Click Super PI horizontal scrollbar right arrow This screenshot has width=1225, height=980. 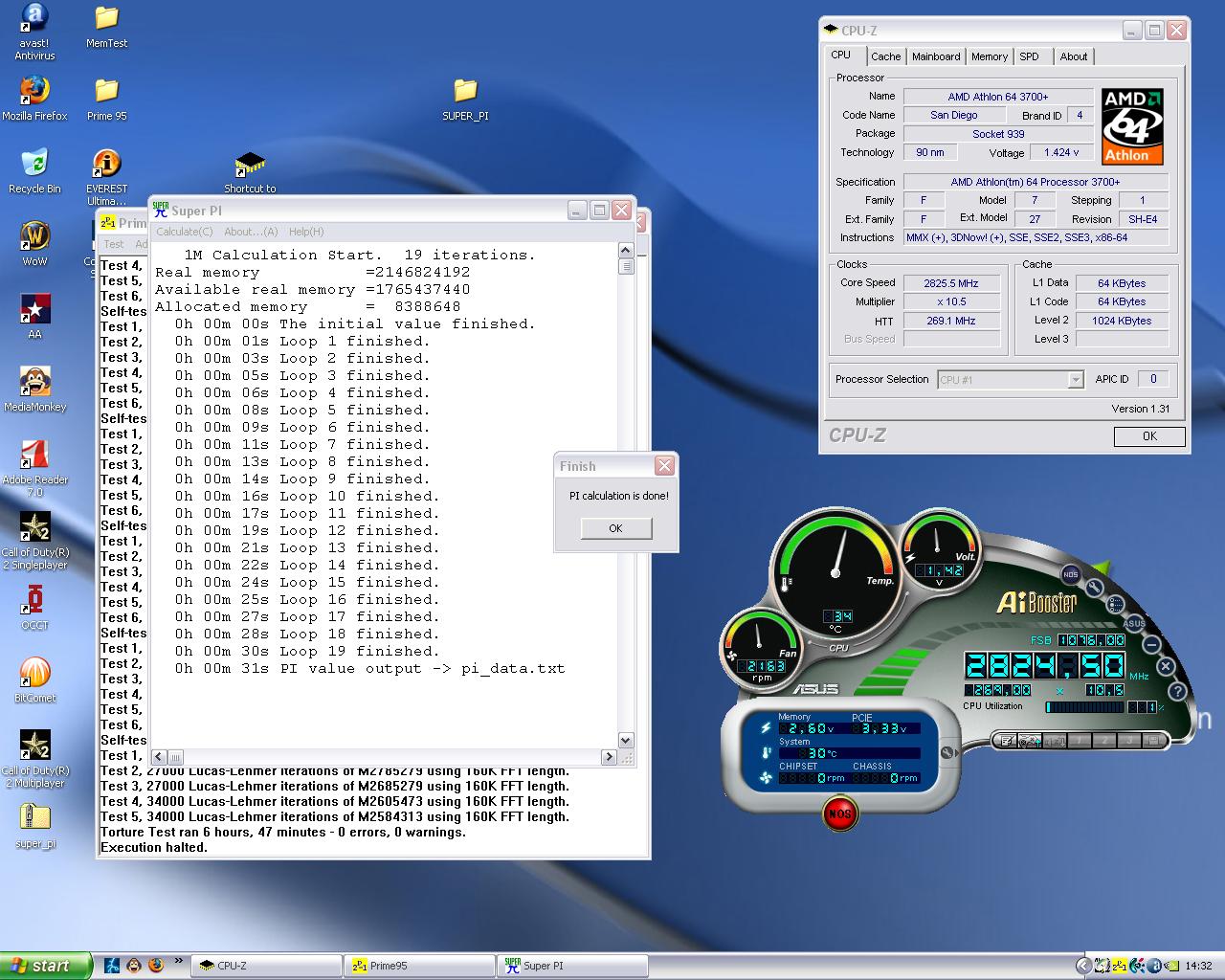609,757
